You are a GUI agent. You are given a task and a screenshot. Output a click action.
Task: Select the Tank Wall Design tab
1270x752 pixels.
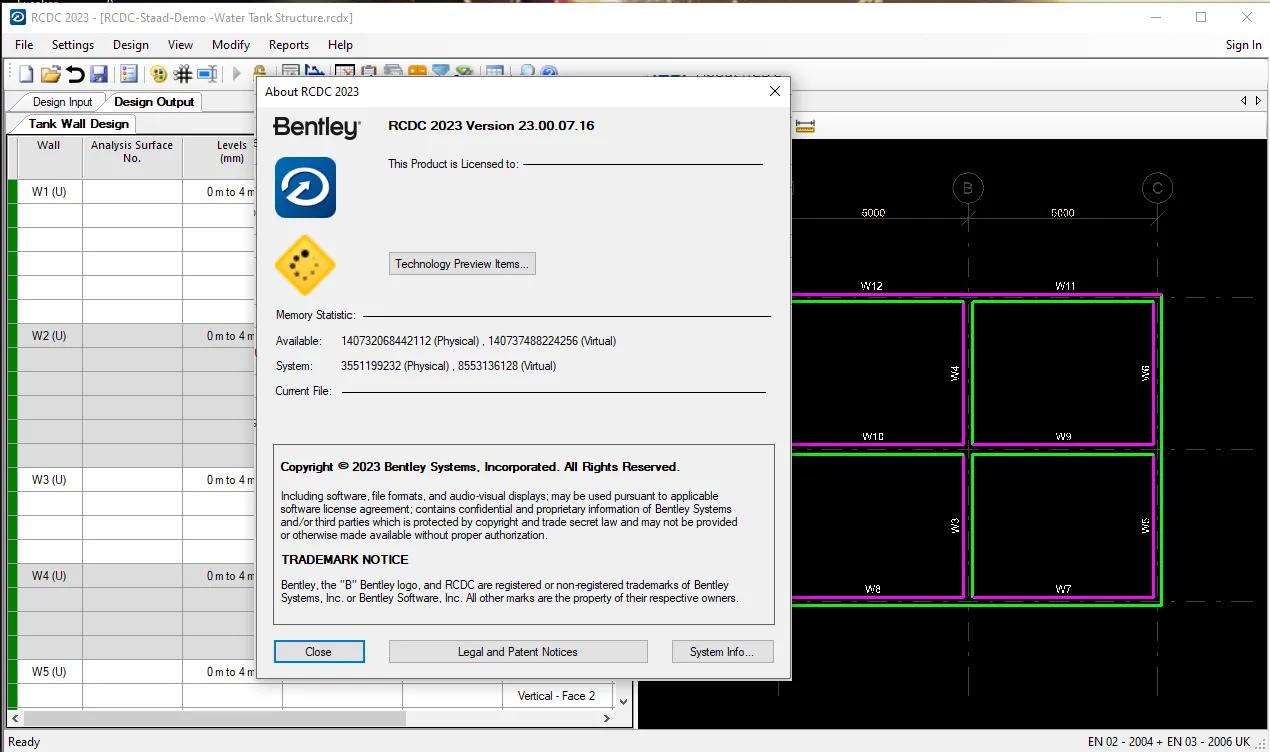click(x=79, y=124)
